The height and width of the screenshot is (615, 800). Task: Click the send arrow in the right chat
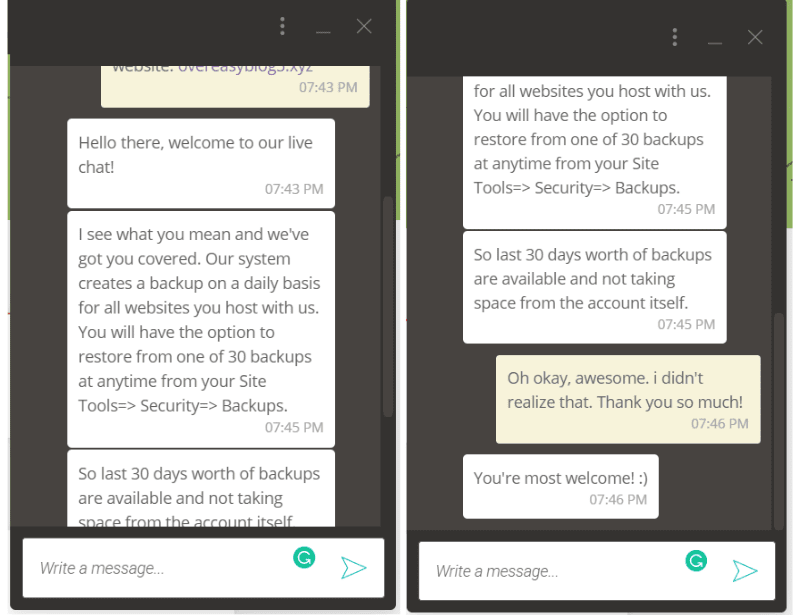(745, 571)
